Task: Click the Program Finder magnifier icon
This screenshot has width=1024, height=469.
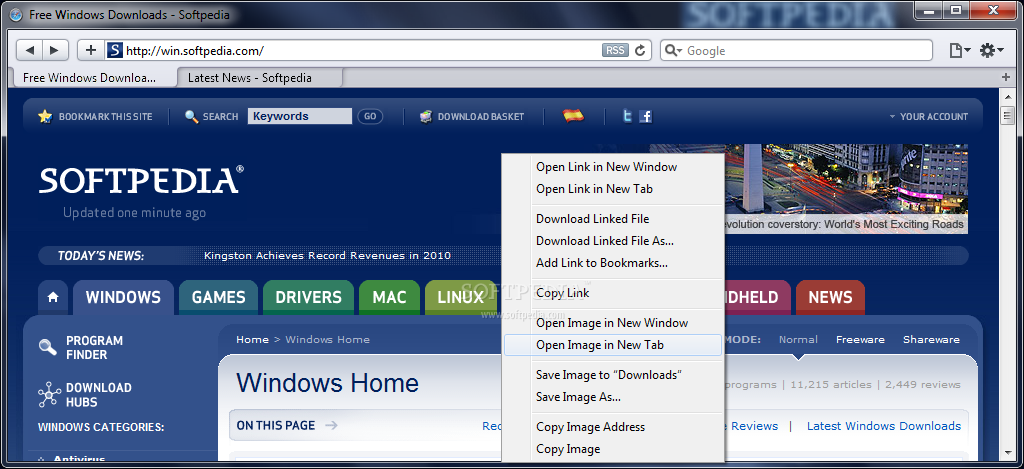Action: pos(48,348)
